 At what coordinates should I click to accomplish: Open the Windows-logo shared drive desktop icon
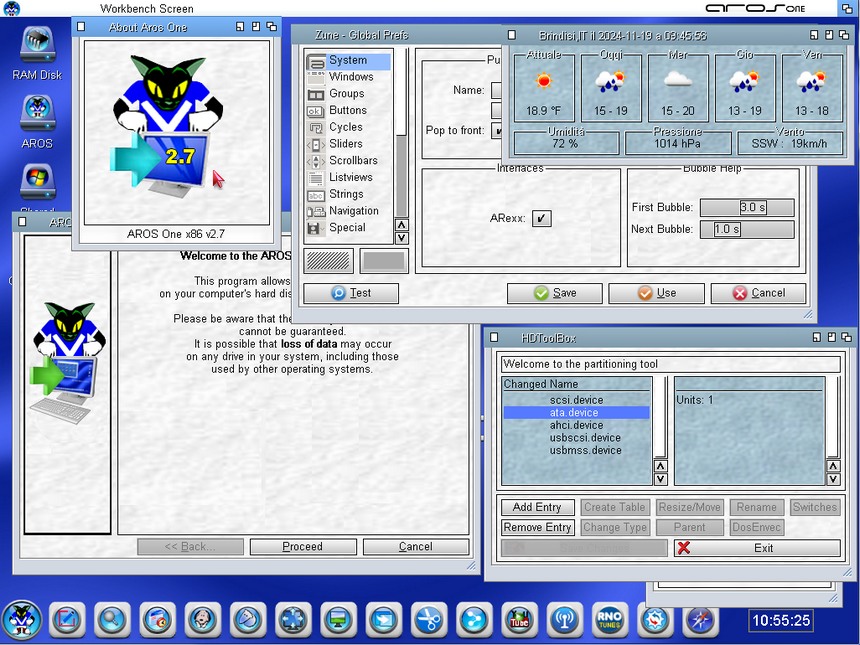click(x=37, y=182)
